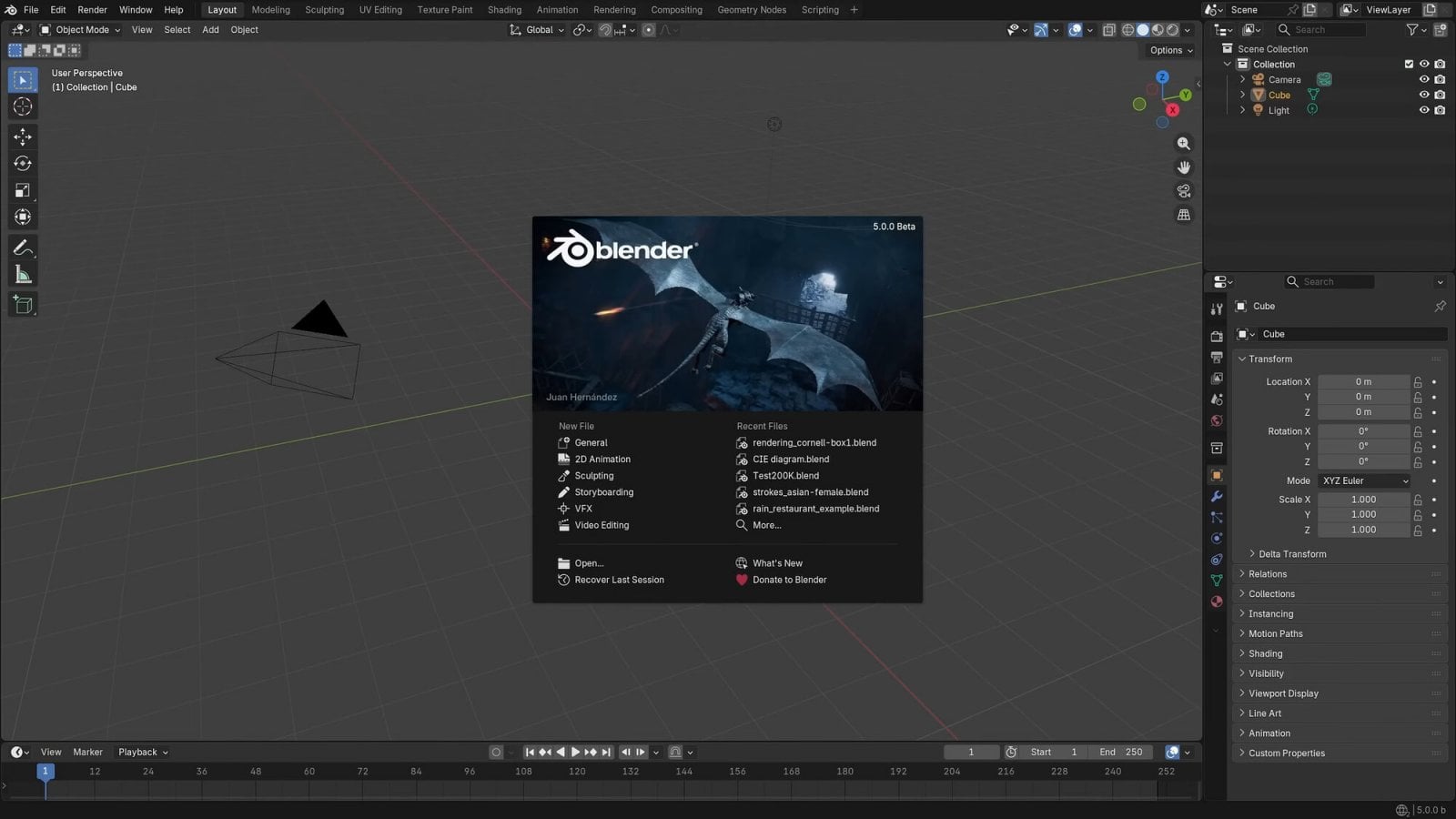
Task: Open the Material Properties tab
Action: [x=1217, y=602]
